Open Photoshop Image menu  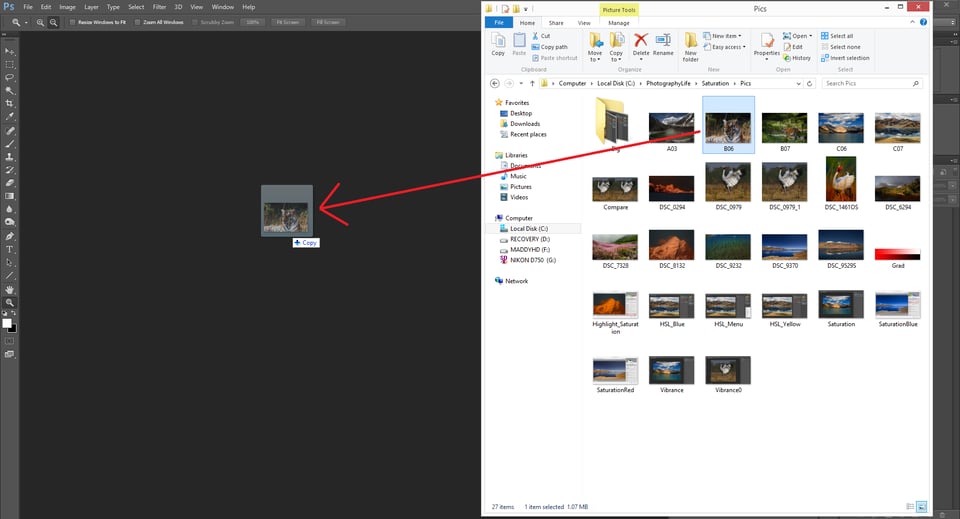pyautogui.click(x=67, y=7)
